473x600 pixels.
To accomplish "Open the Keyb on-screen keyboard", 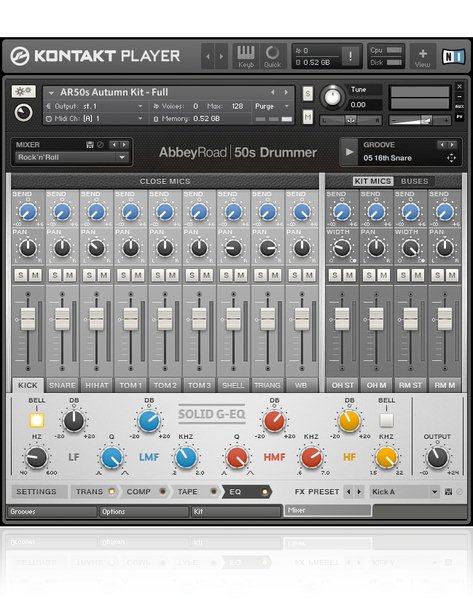I will (246, 56).
